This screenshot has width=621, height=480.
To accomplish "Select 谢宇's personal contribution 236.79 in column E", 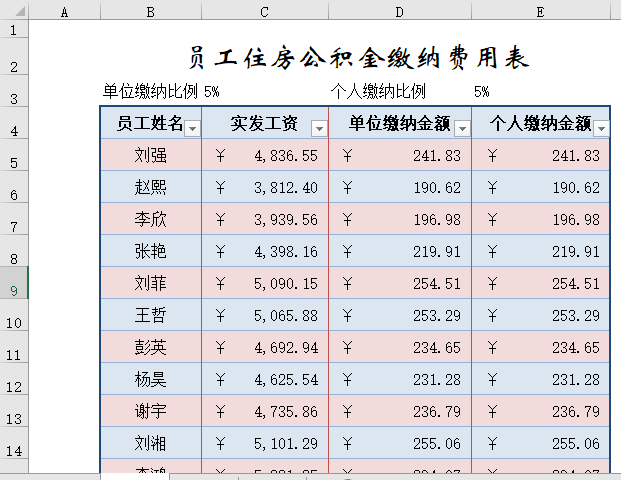I will coord(540,412).
